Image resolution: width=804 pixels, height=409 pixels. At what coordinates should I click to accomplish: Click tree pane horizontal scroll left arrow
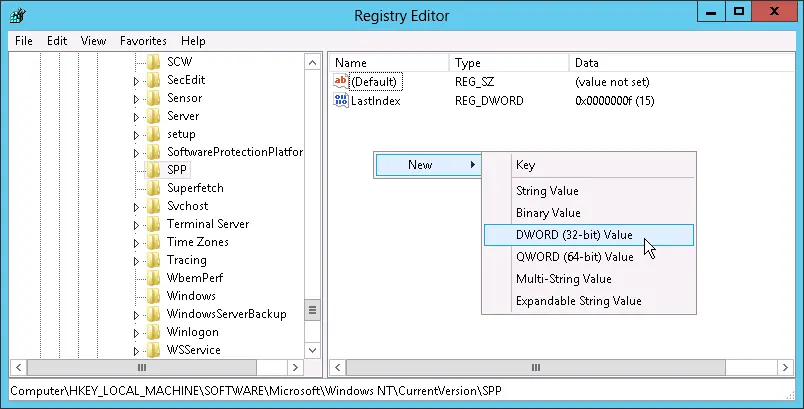18,367
